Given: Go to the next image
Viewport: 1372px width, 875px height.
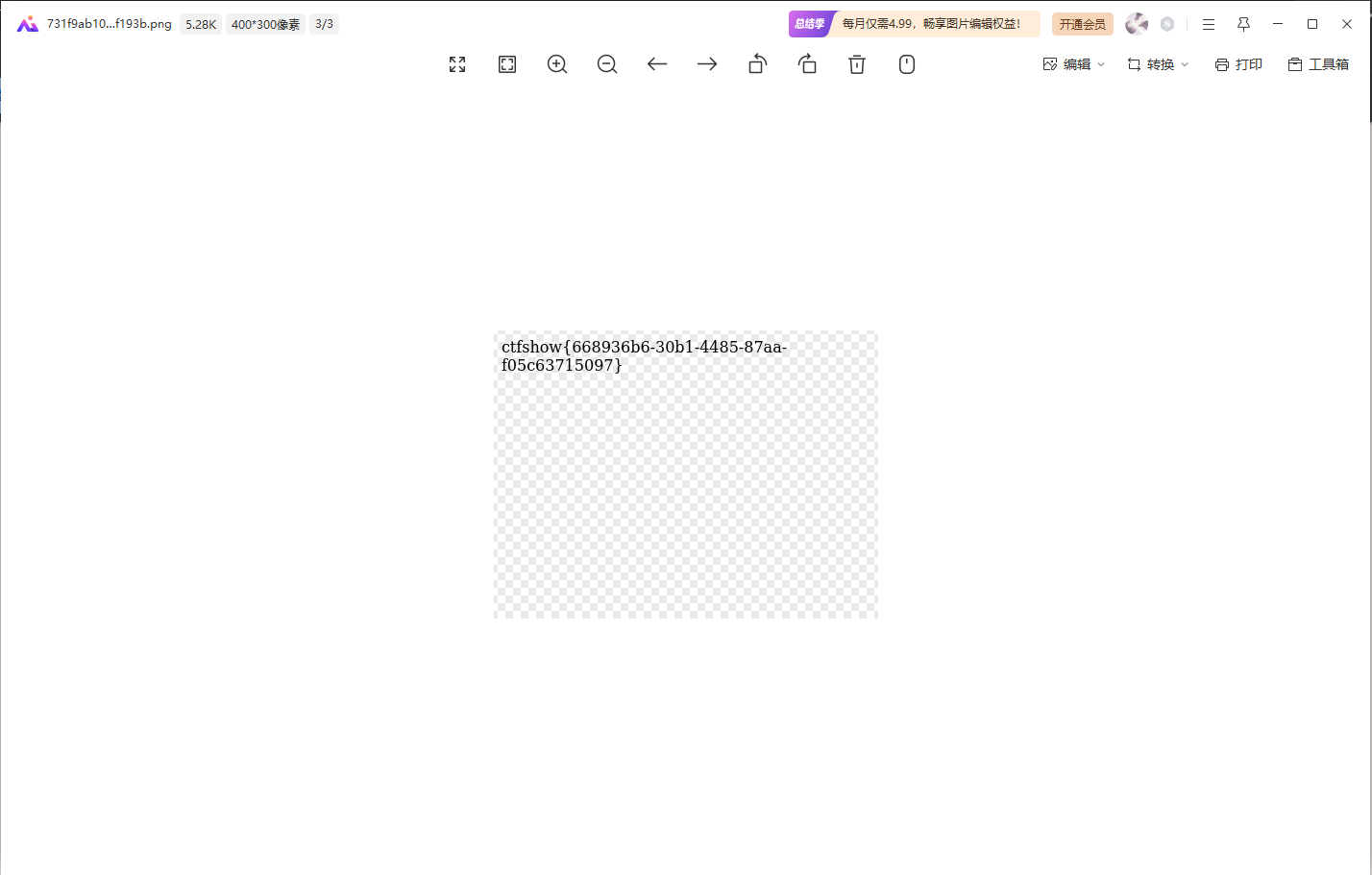Looking at the screenshot, I should [x=707, y=64].
